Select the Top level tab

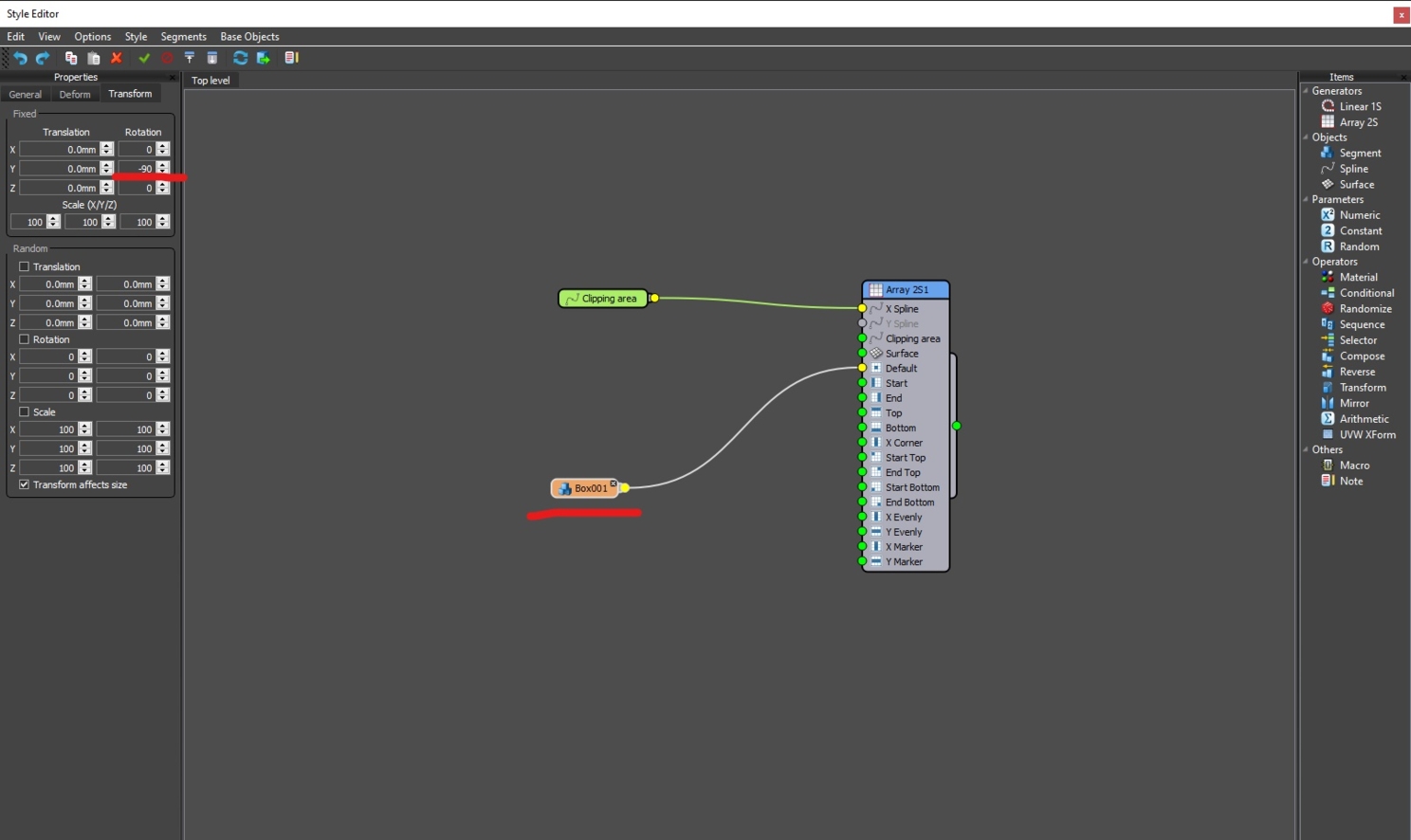(211, 81)
